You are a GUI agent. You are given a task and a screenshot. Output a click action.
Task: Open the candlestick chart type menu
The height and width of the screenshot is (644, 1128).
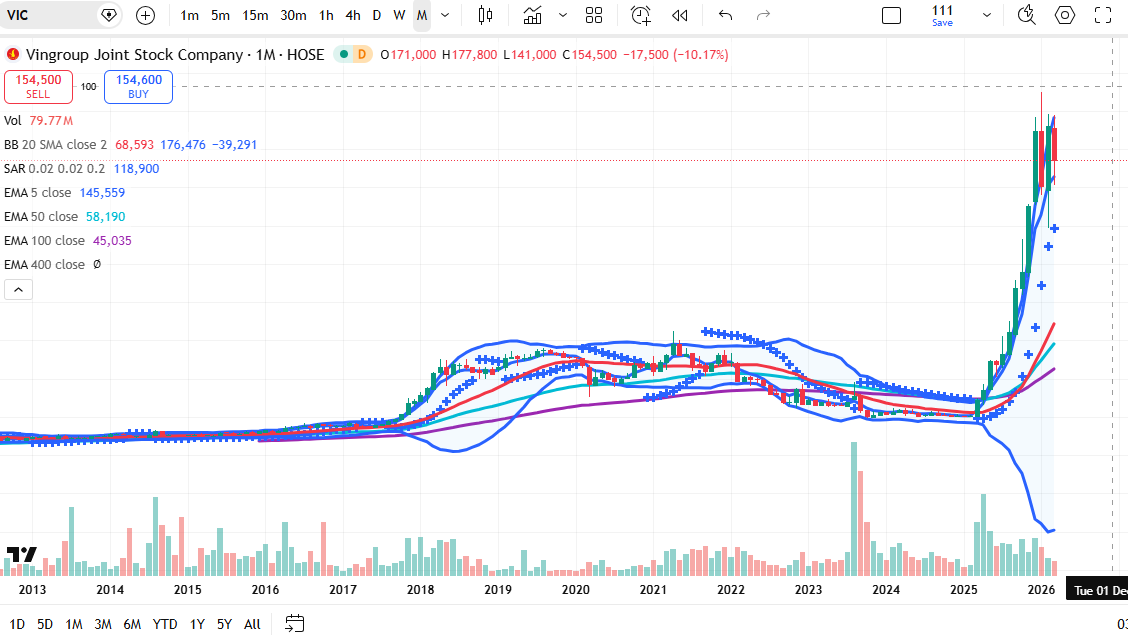click(x=486, y=15)
